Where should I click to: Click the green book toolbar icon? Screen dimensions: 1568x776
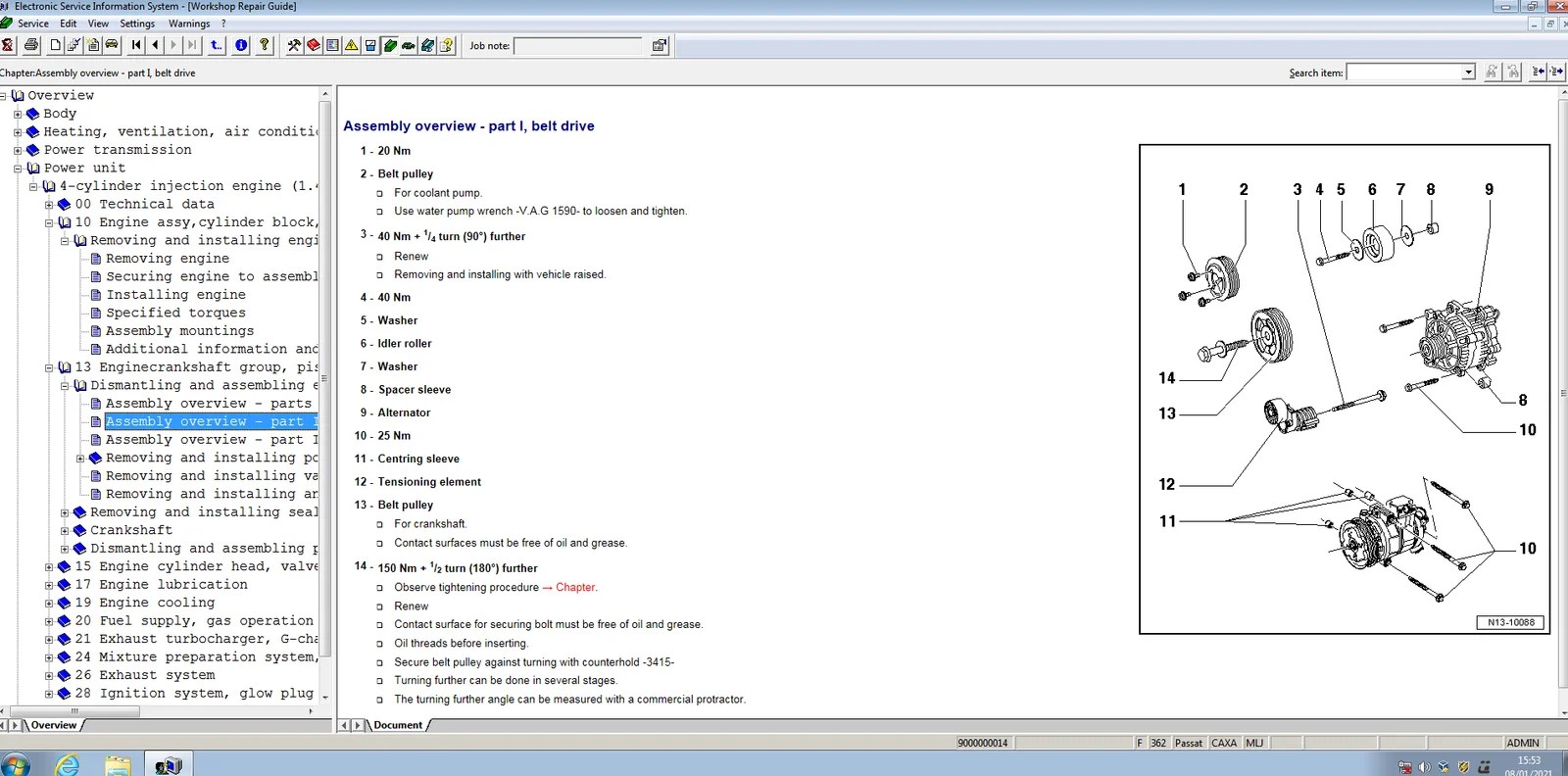point(390,45)
